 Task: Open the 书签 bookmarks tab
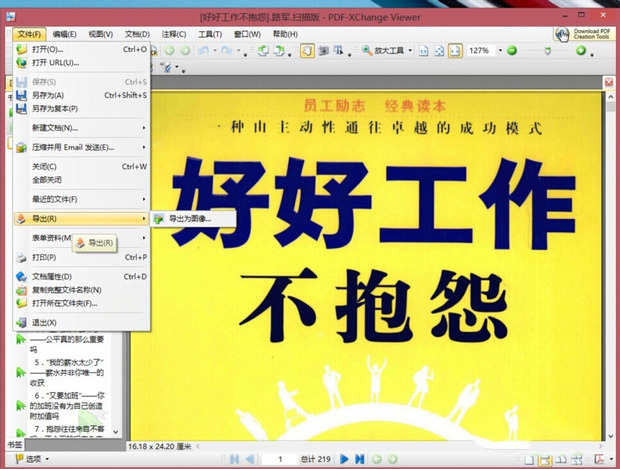tap(15, 444)
